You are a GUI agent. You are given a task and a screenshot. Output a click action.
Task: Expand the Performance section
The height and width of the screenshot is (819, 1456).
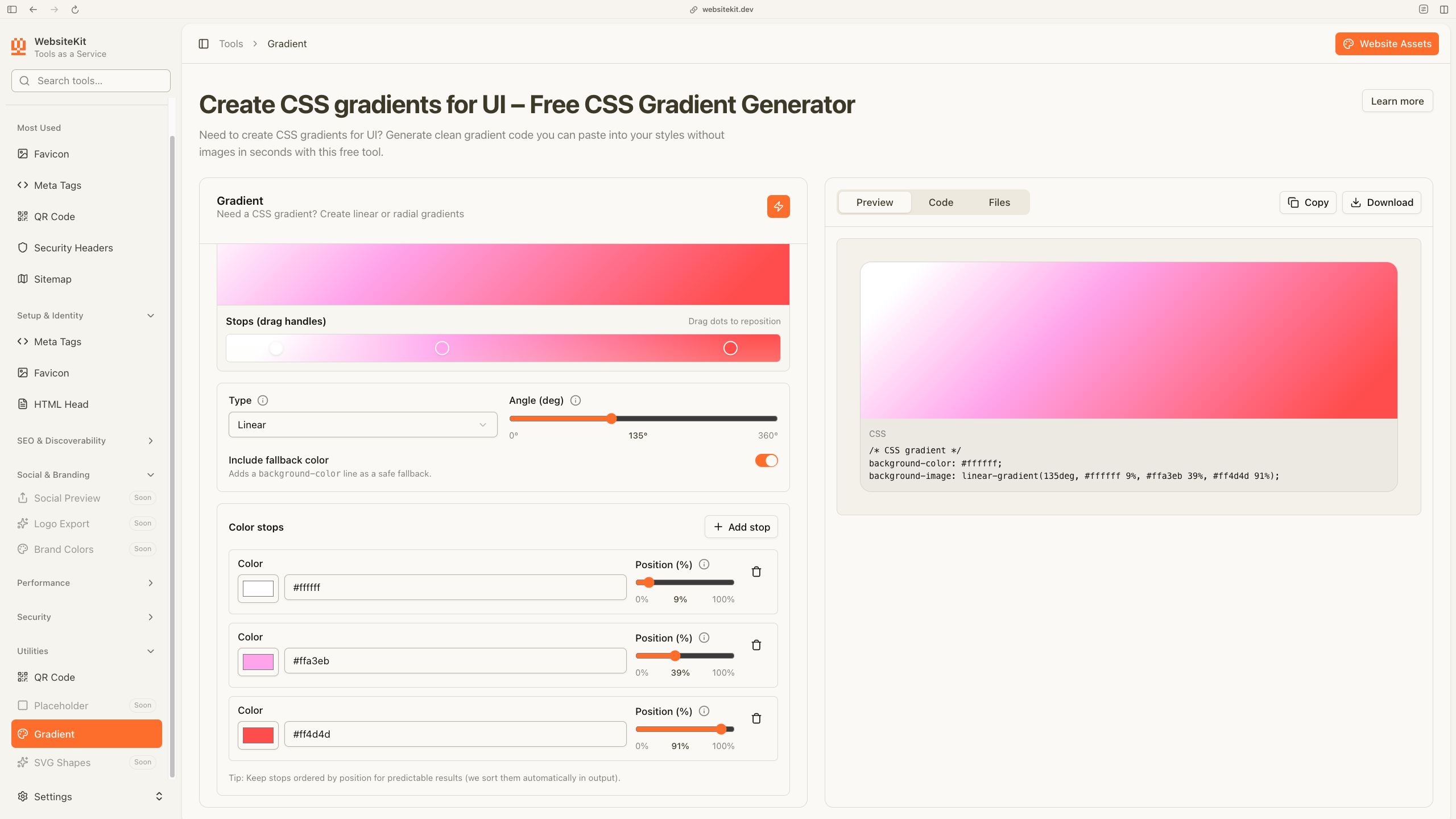pyautogui.click(x=86, y=583)
